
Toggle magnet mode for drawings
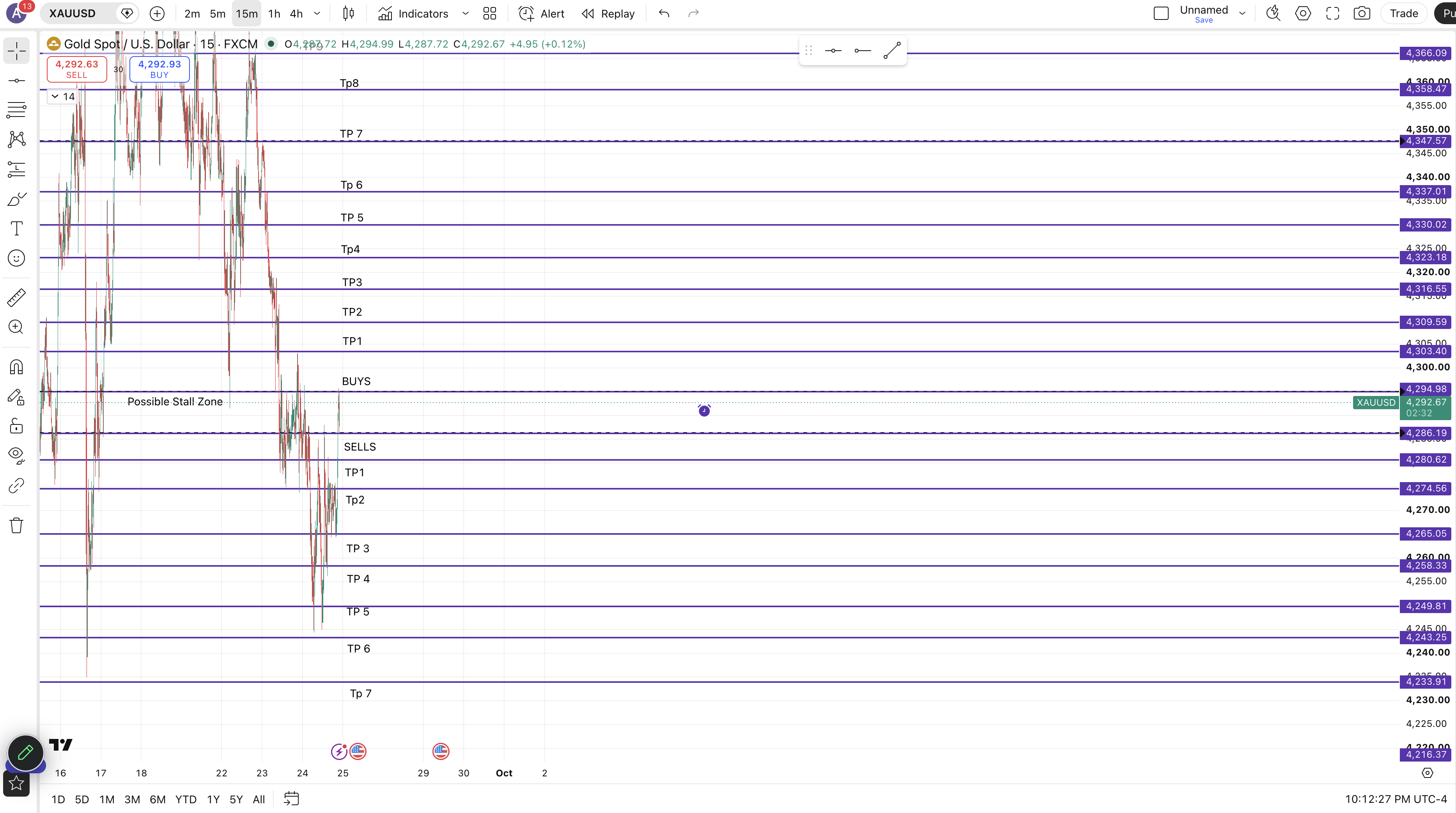pos(16,367)
